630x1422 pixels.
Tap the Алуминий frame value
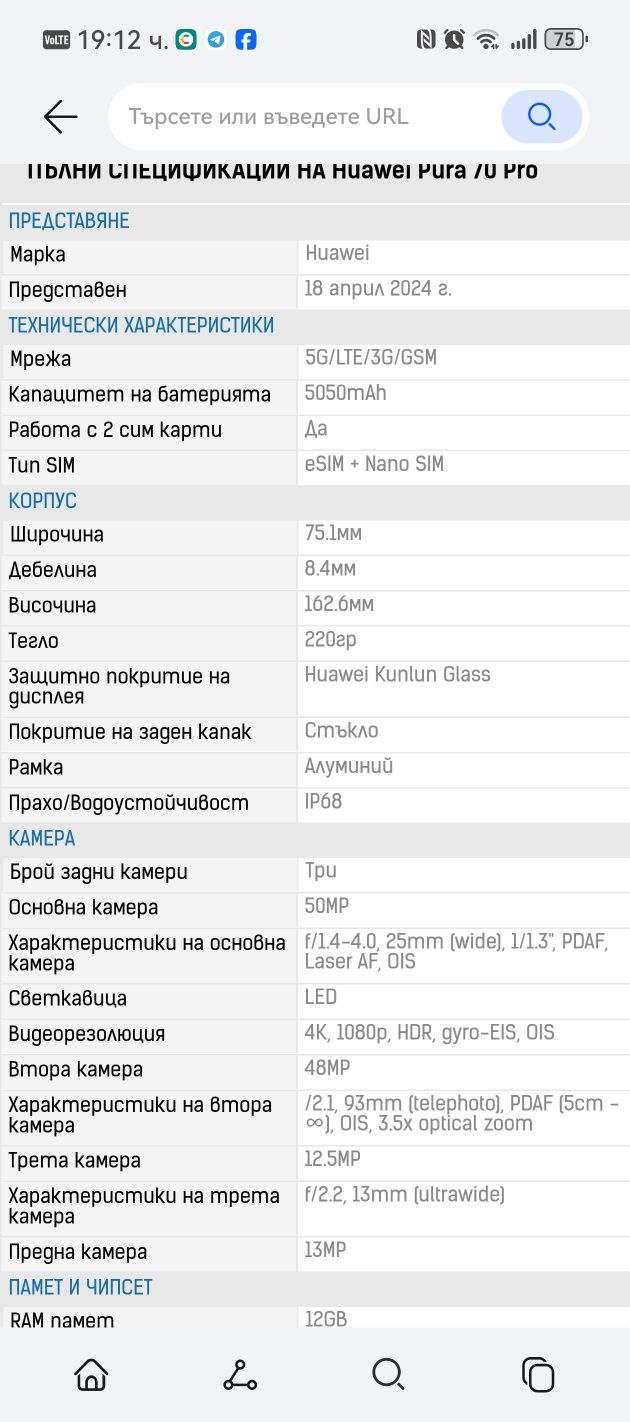(x=348, y=766)
